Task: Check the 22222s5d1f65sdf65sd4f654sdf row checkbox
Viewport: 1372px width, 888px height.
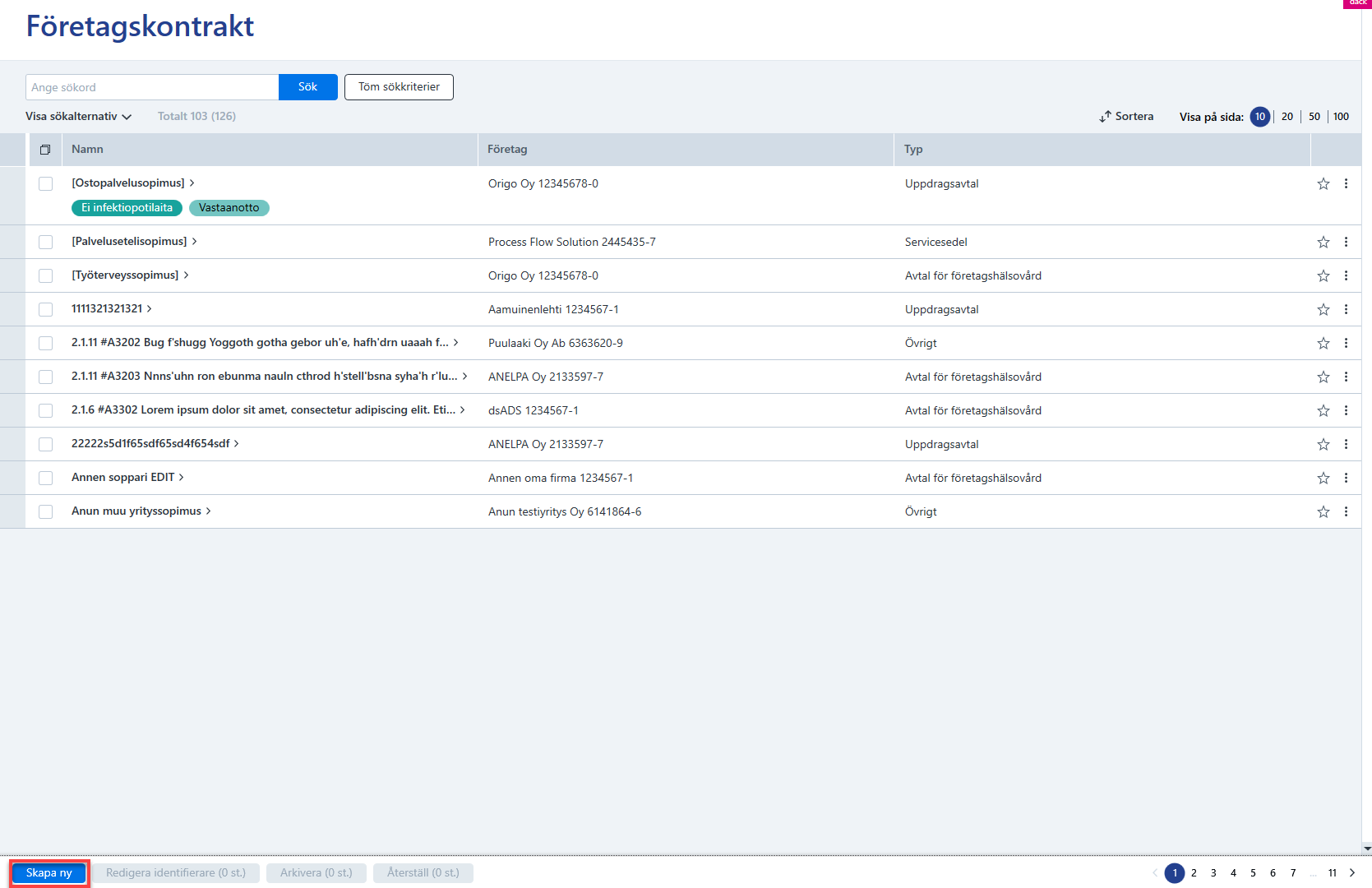Action: coord(45,445)
